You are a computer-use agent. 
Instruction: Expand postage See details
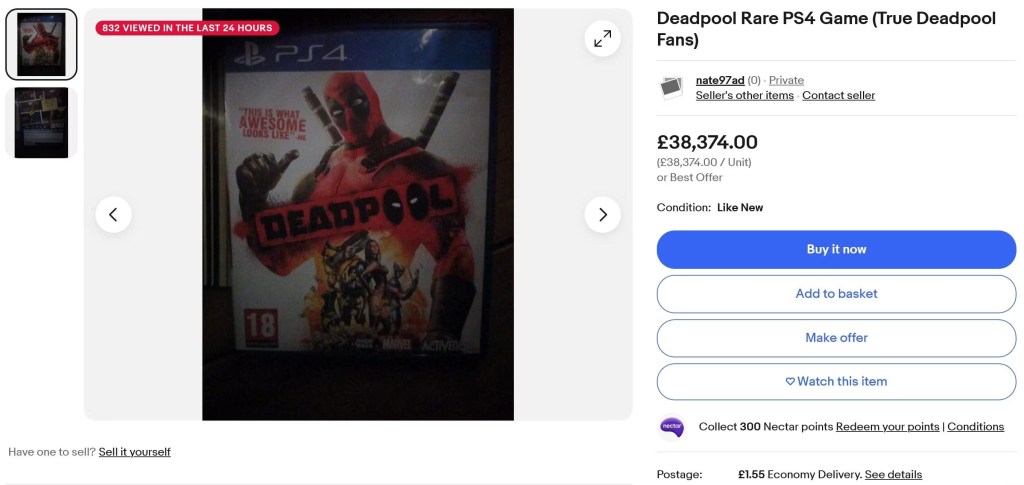coord(893,475)
